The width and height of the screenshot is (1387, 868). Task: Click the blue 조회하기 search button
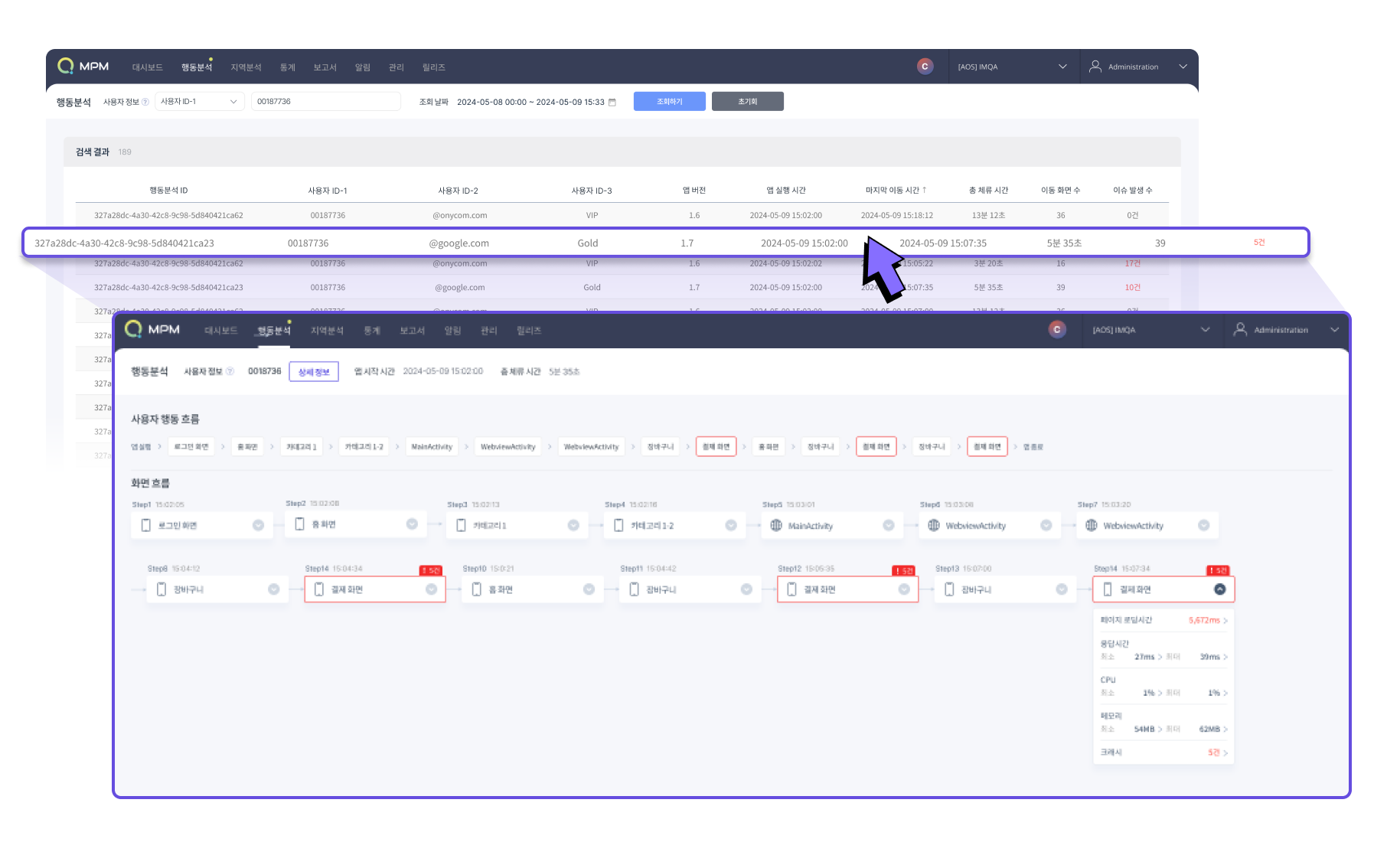670,101
